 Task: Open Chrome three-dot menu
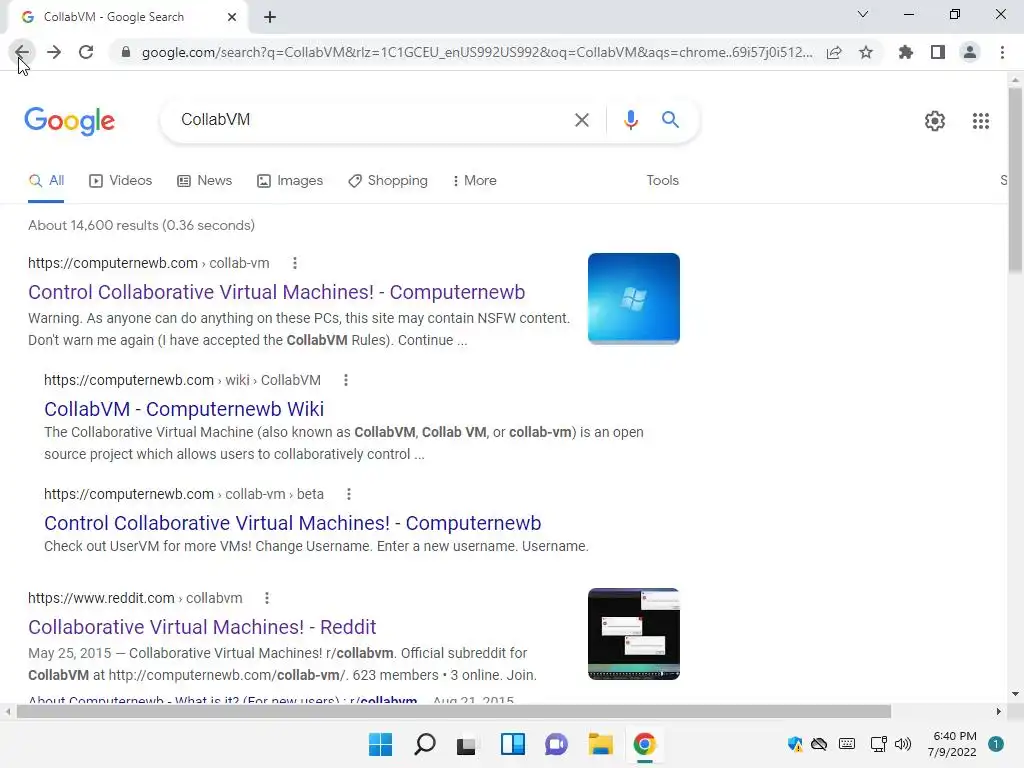click(x=1002, y=52)
